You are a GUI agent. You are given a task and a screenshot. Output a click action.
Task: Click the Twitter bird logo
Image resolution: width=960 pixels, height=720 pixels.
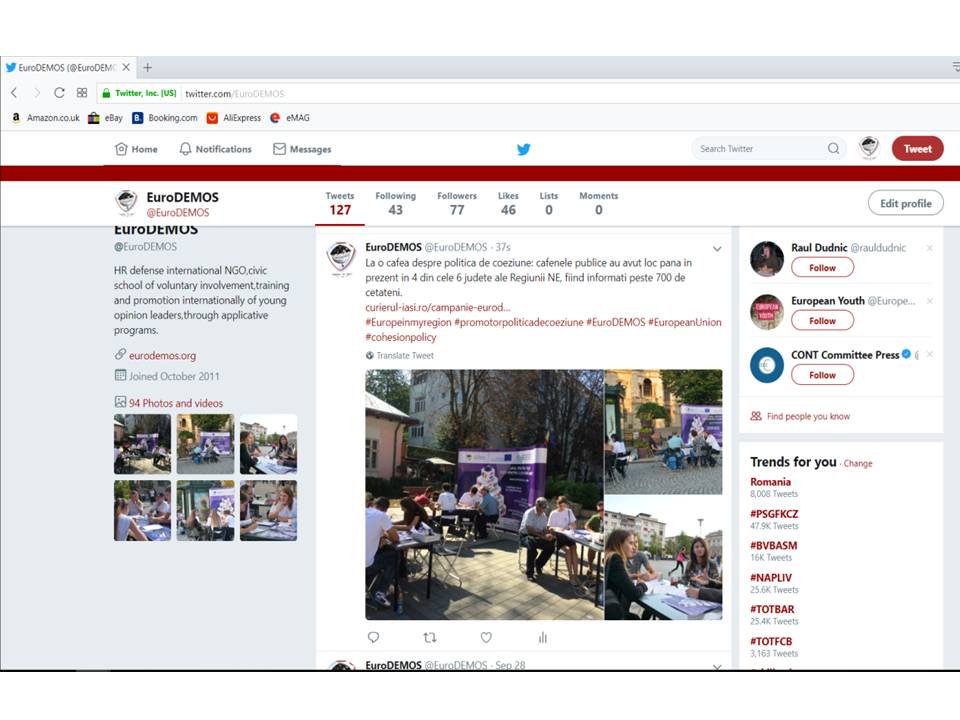point(523,149)
